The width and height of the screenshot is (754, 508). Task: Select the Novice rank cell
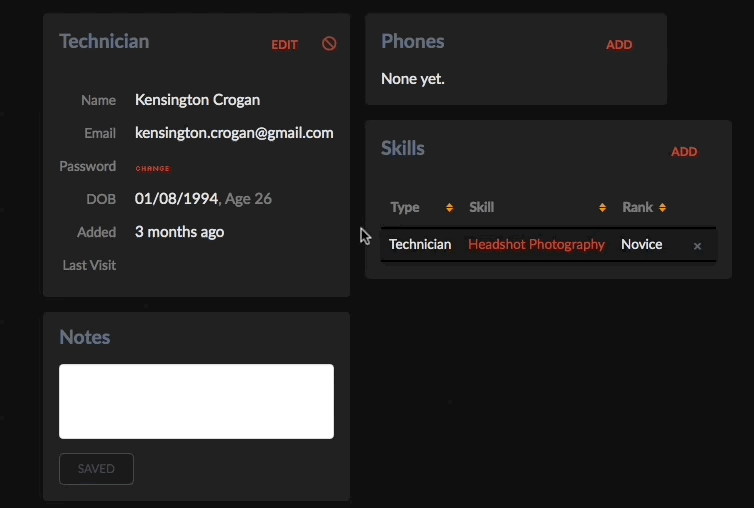point(641,244)
